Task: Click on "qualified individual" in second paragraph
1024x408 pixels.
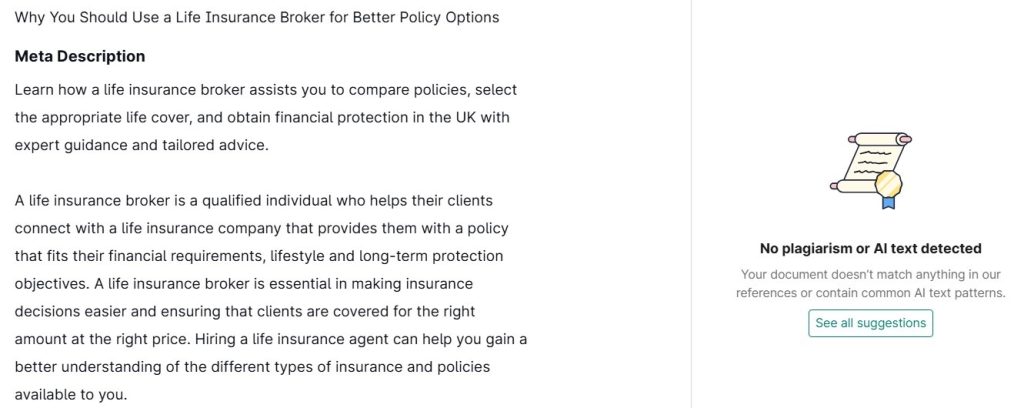Action: point(266,200)
